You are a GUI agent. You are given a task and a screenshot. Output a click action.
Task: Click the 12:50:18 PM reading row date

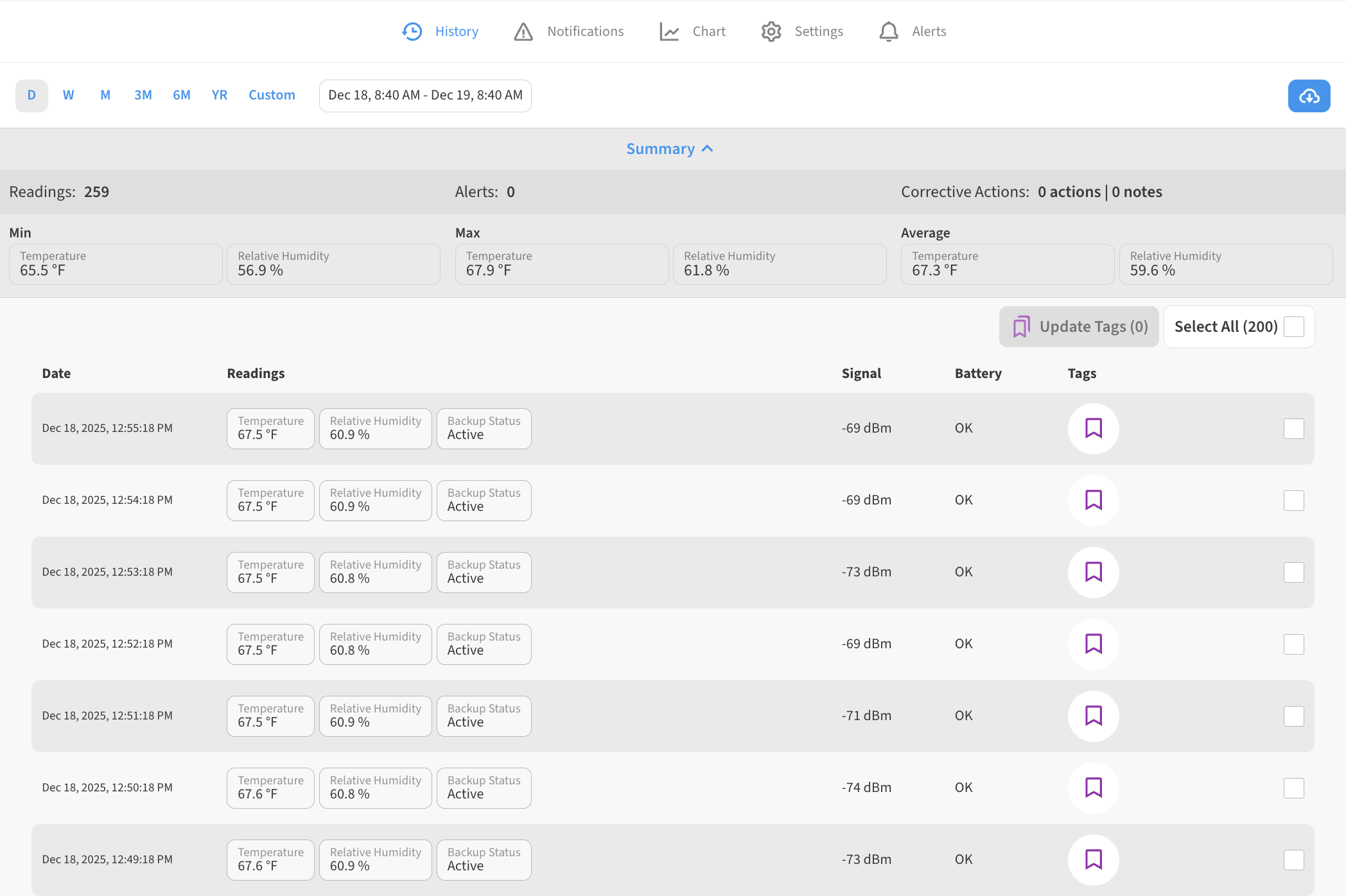pos(107,788)
